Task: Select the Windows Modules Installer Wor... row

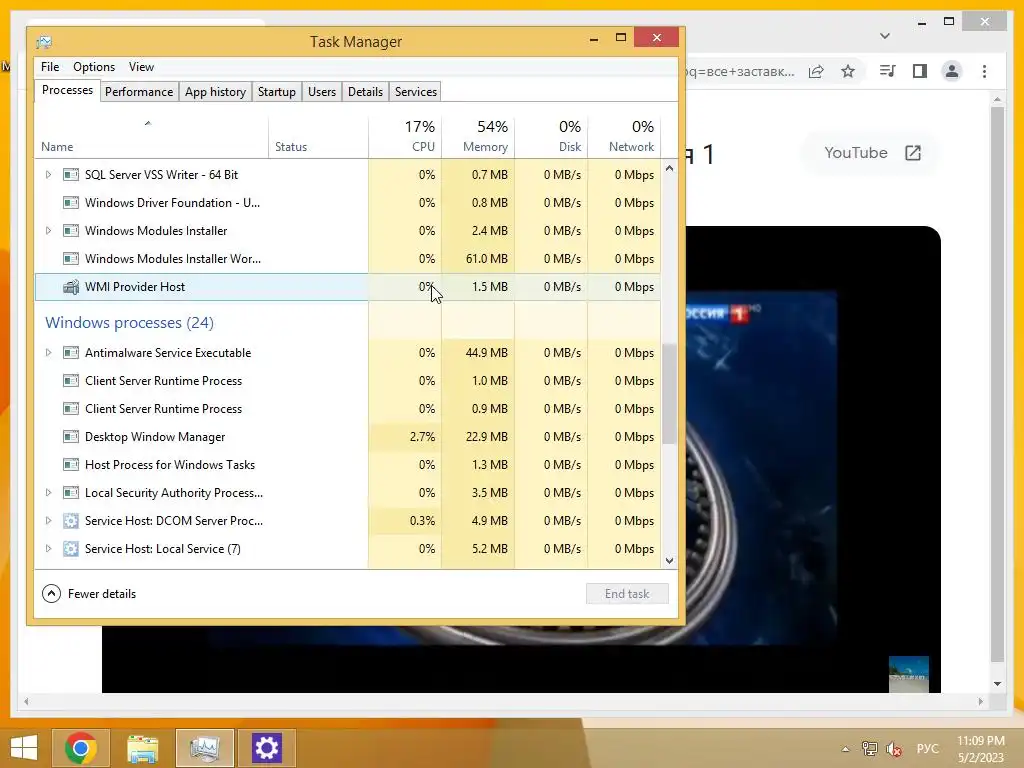Action: point(347,259)
